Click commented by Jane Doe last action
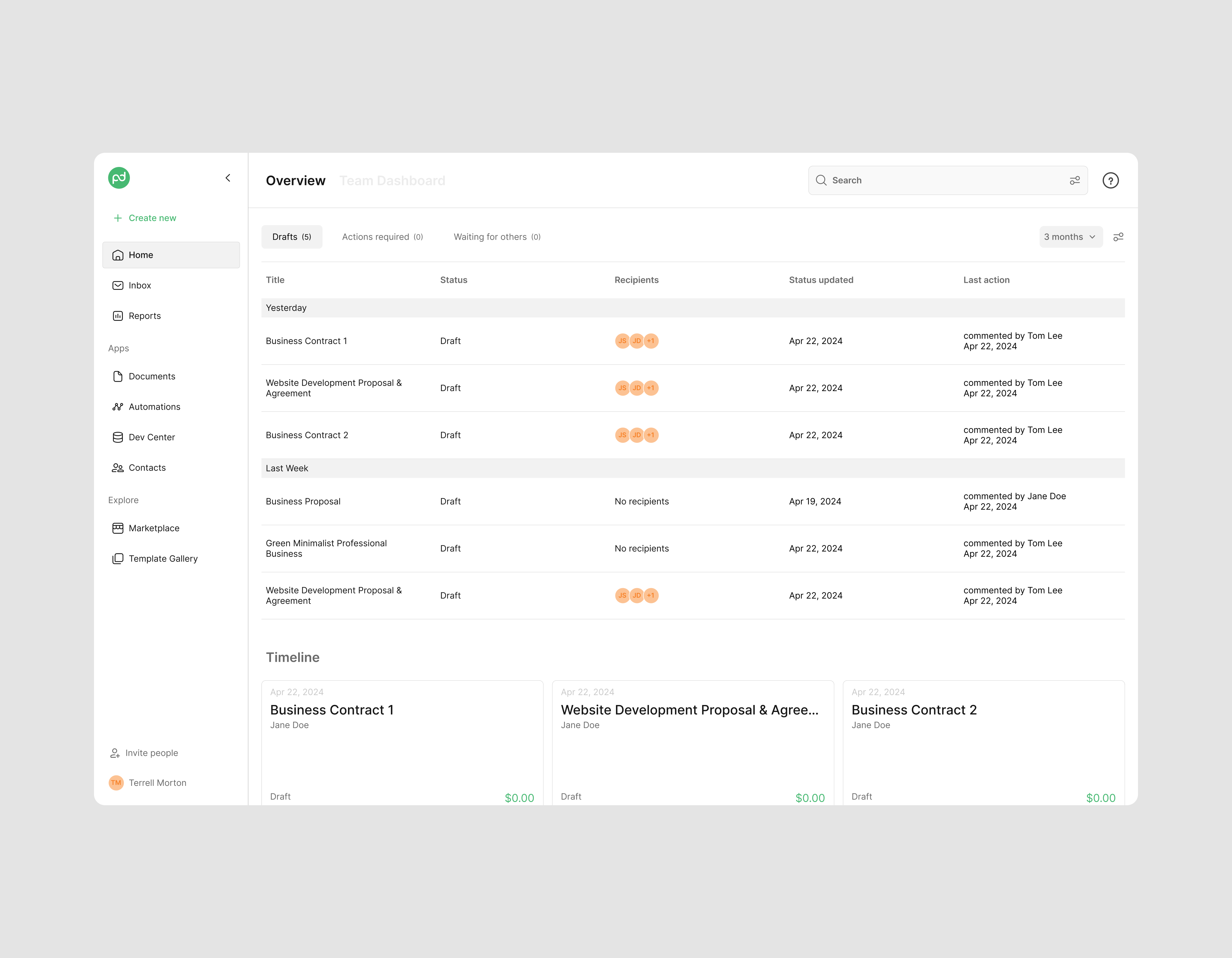 [1014, 501]
